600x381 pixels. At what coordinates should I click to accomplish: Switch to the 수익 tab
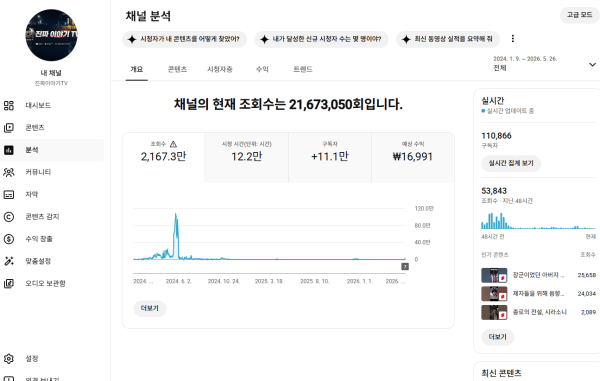(x=262, y=69)
